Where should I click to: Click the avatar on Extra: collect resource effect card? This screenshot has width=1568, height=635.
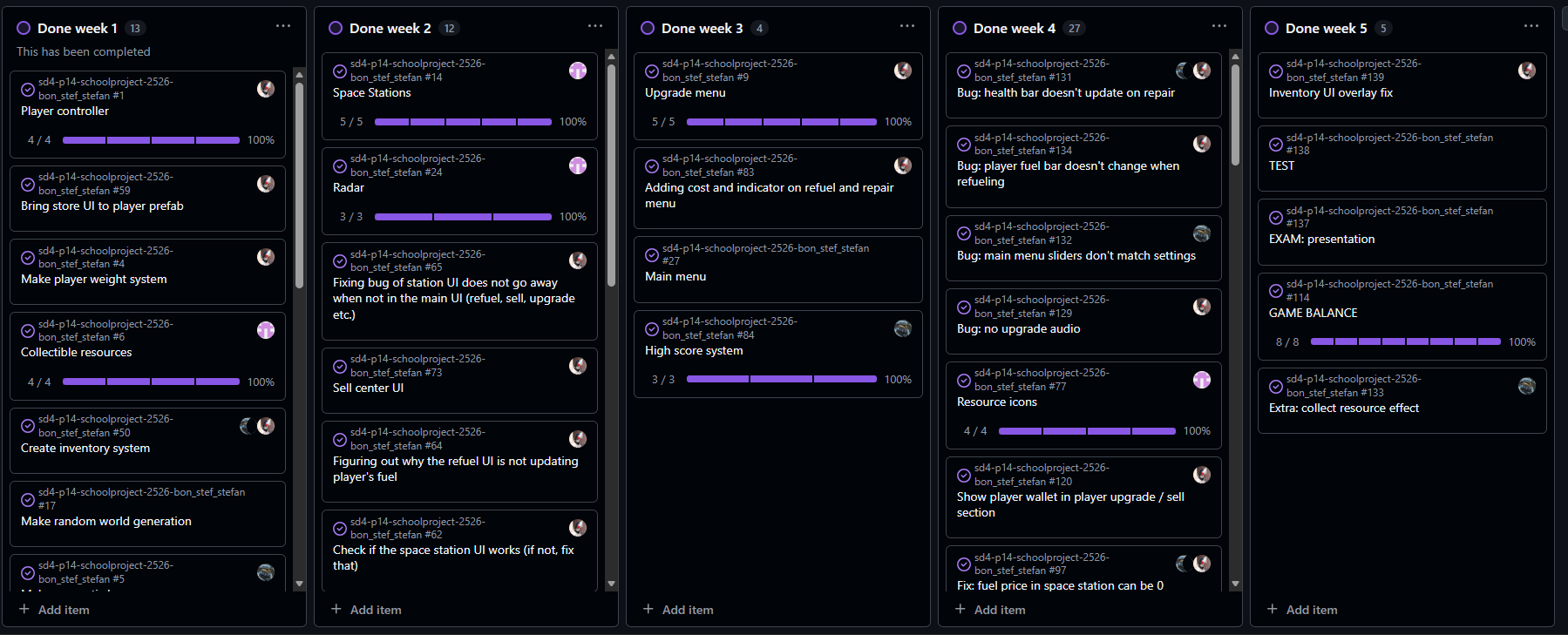coord(1527,386)
